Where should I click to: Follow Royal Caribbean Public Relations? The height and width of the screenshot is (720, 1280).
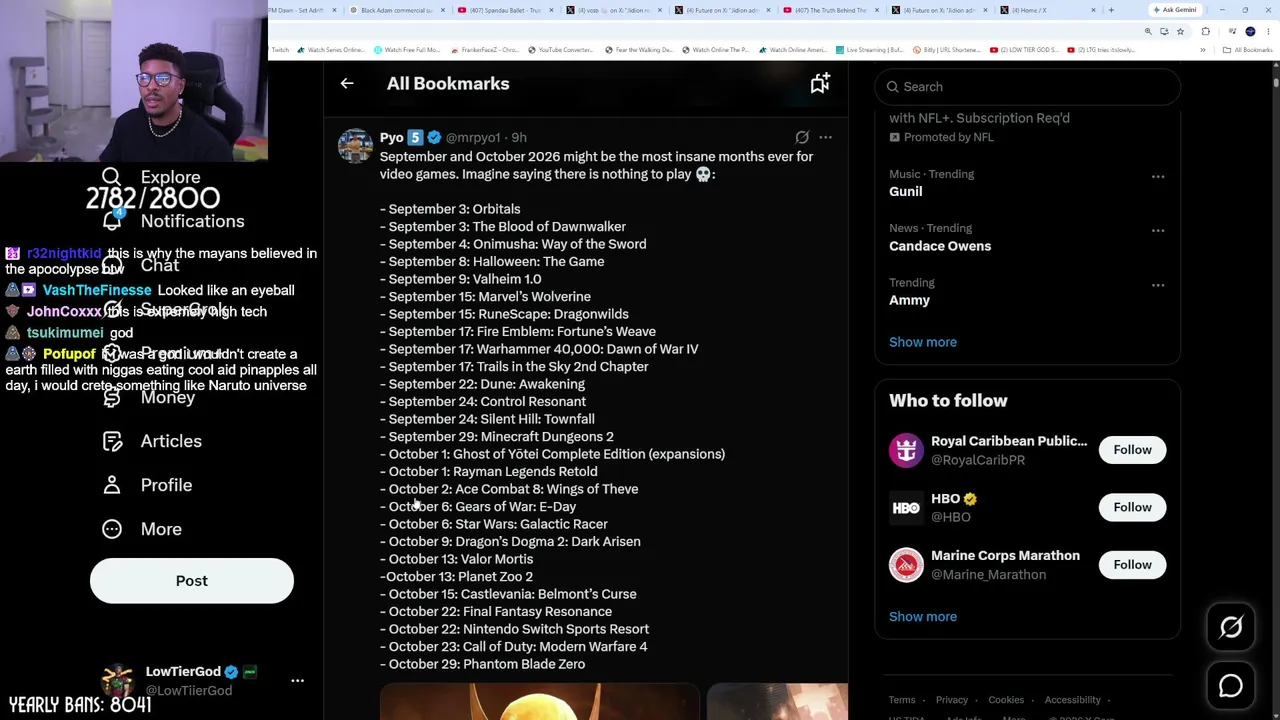[x=1132, y=450]
